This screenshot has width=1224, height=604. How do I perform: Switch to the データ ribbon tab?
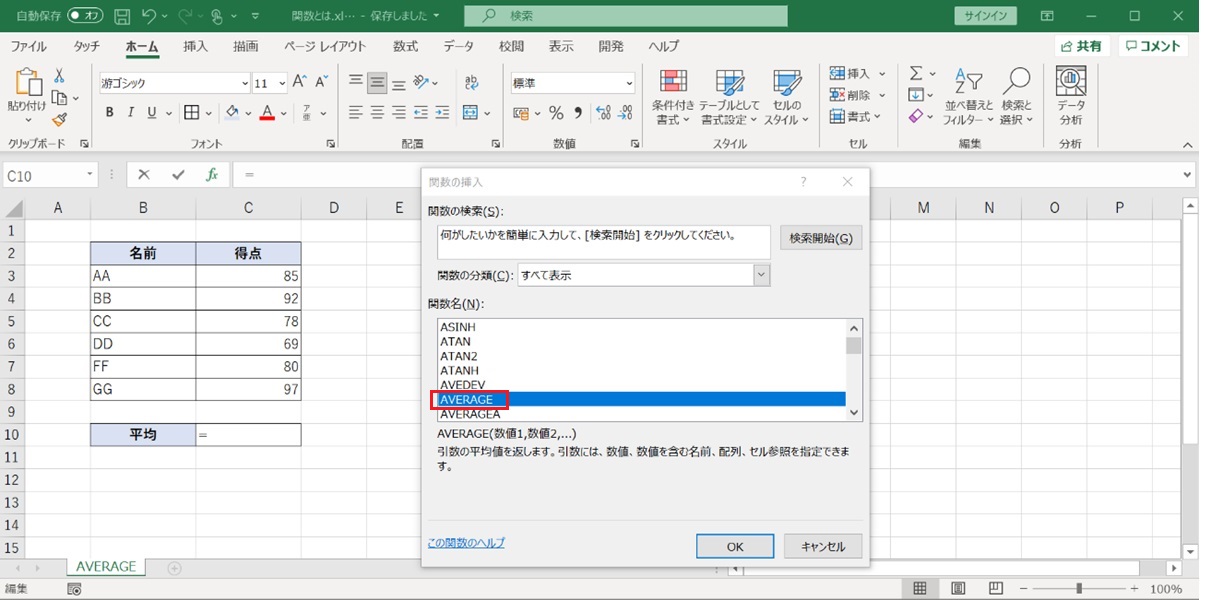coord(459,46)
